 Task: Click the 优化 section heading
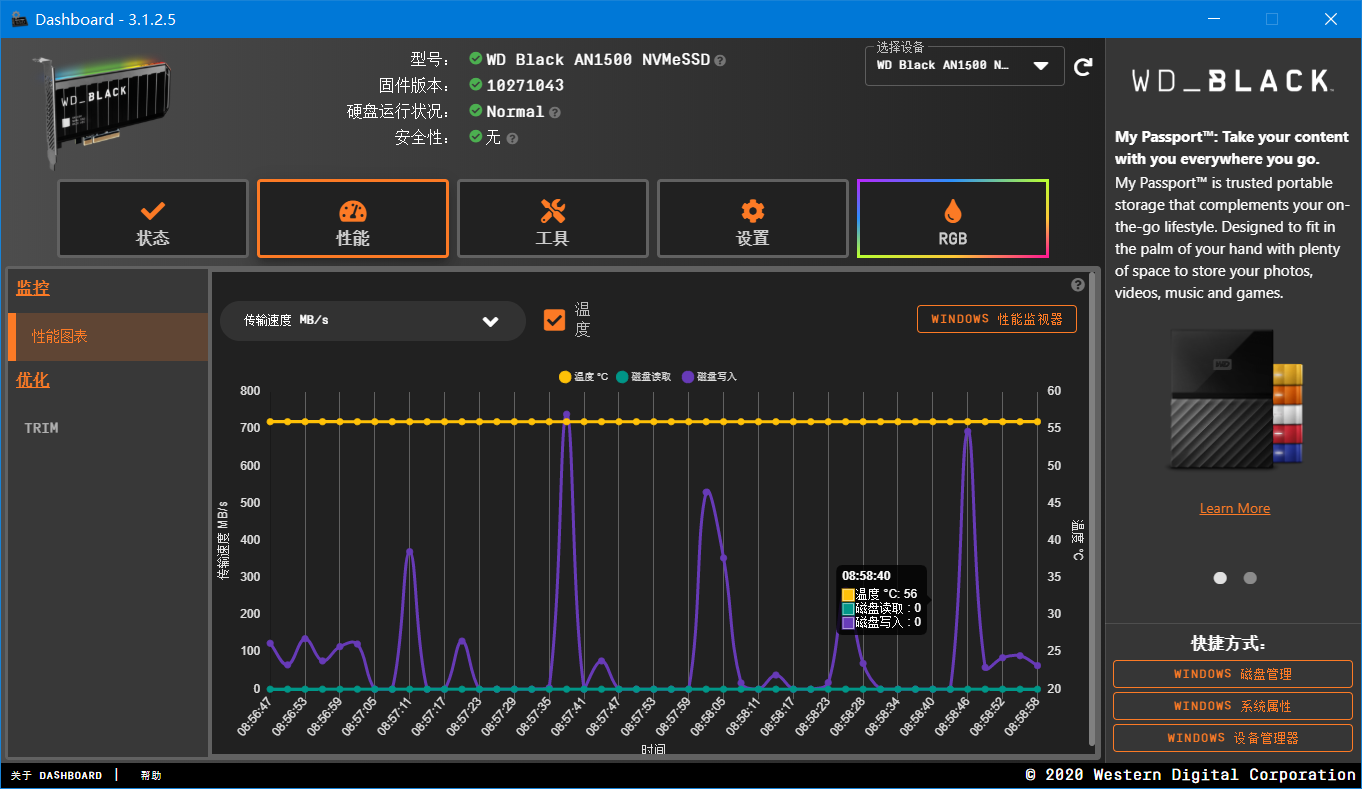[33, 380]
